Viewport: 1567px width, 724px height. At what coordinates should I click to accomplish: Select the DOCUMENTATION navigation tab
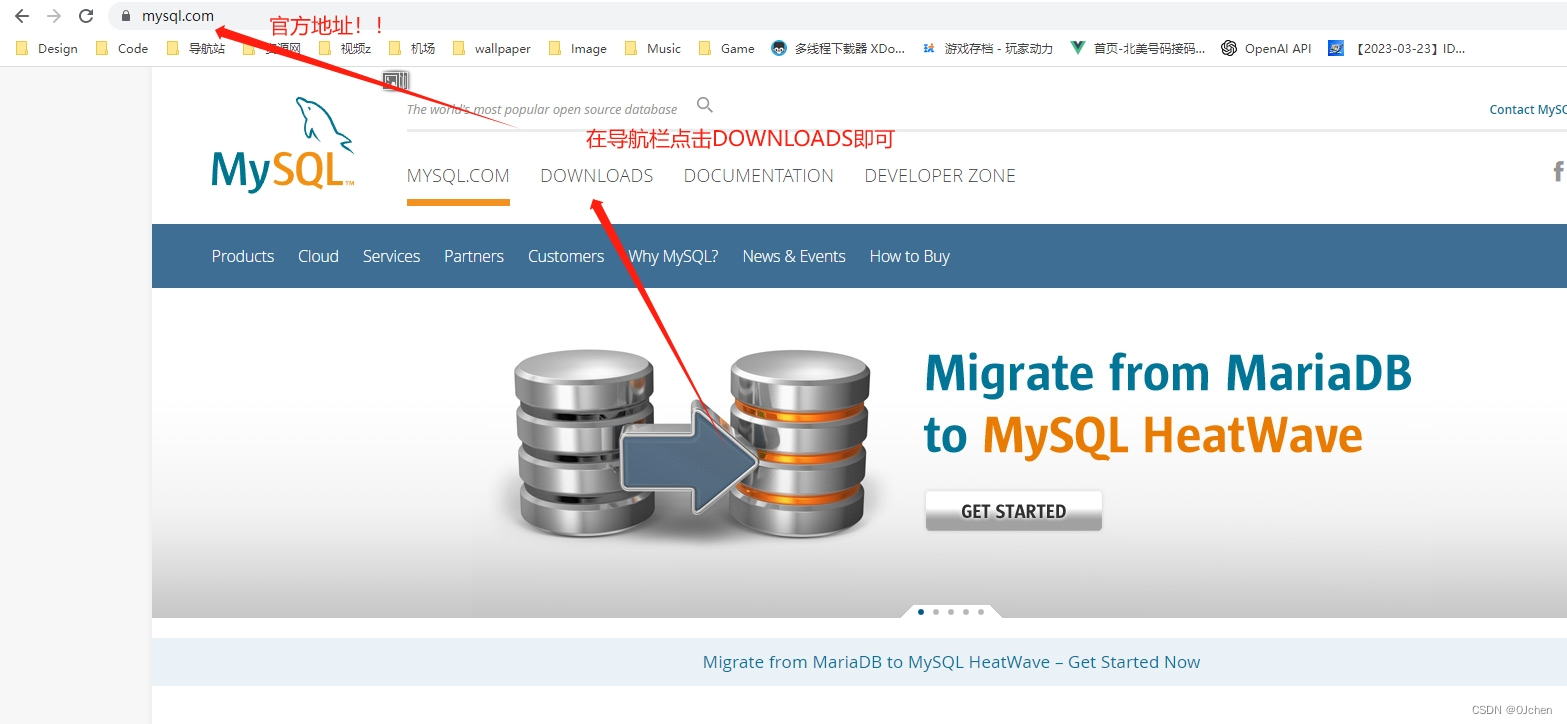pos(759,176)
